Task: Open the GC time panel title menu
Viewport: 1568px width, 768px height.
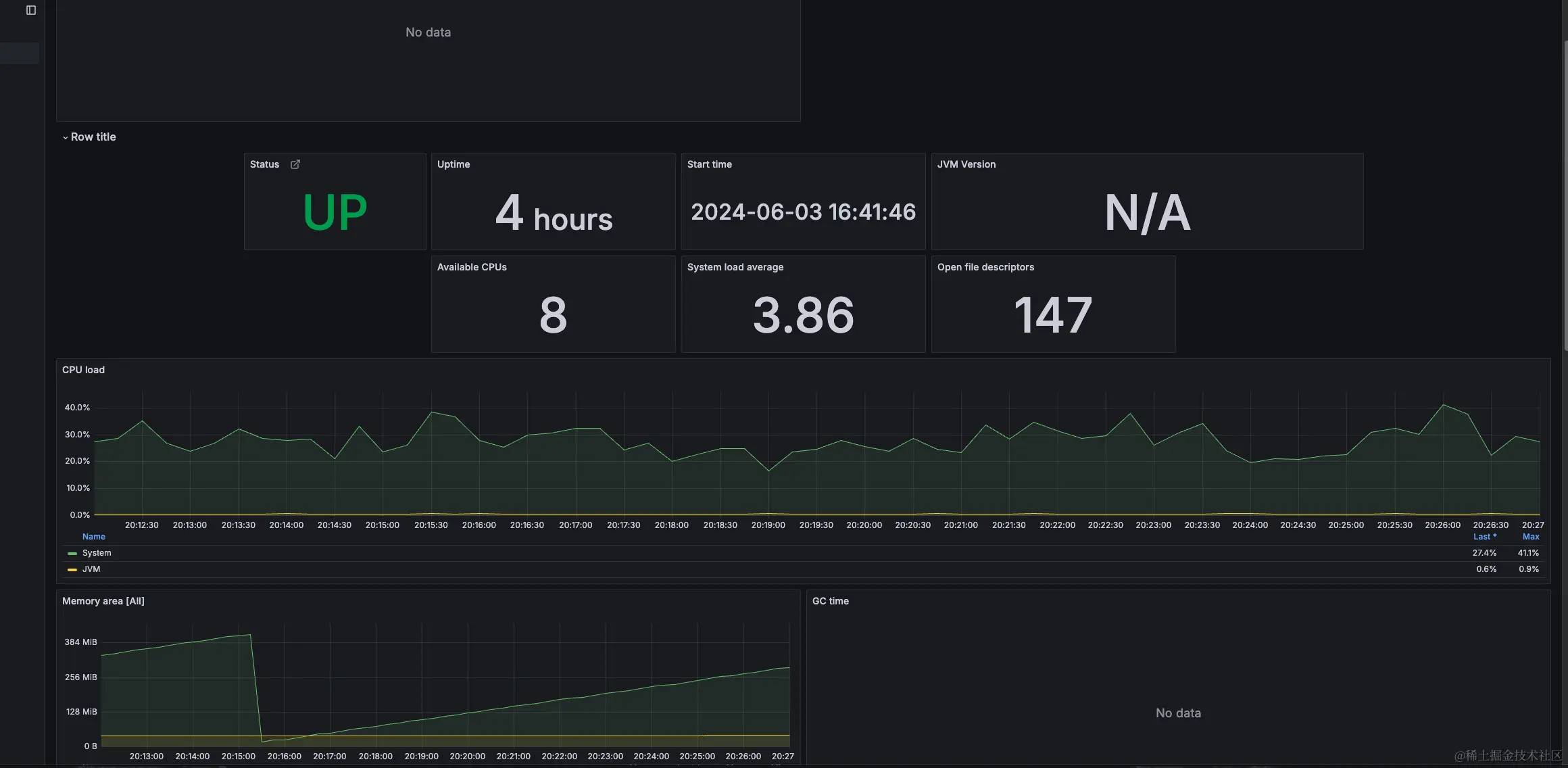Action: 830,601
